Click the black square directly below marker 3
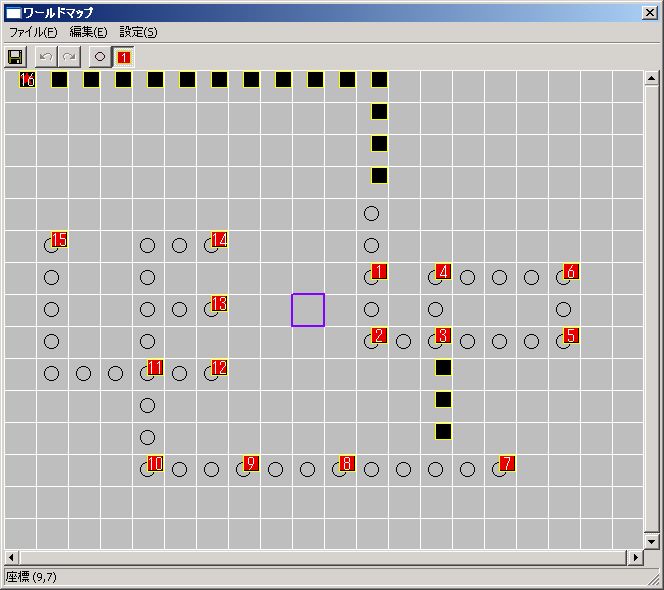The image size is (664, 590). coord(443,368)
